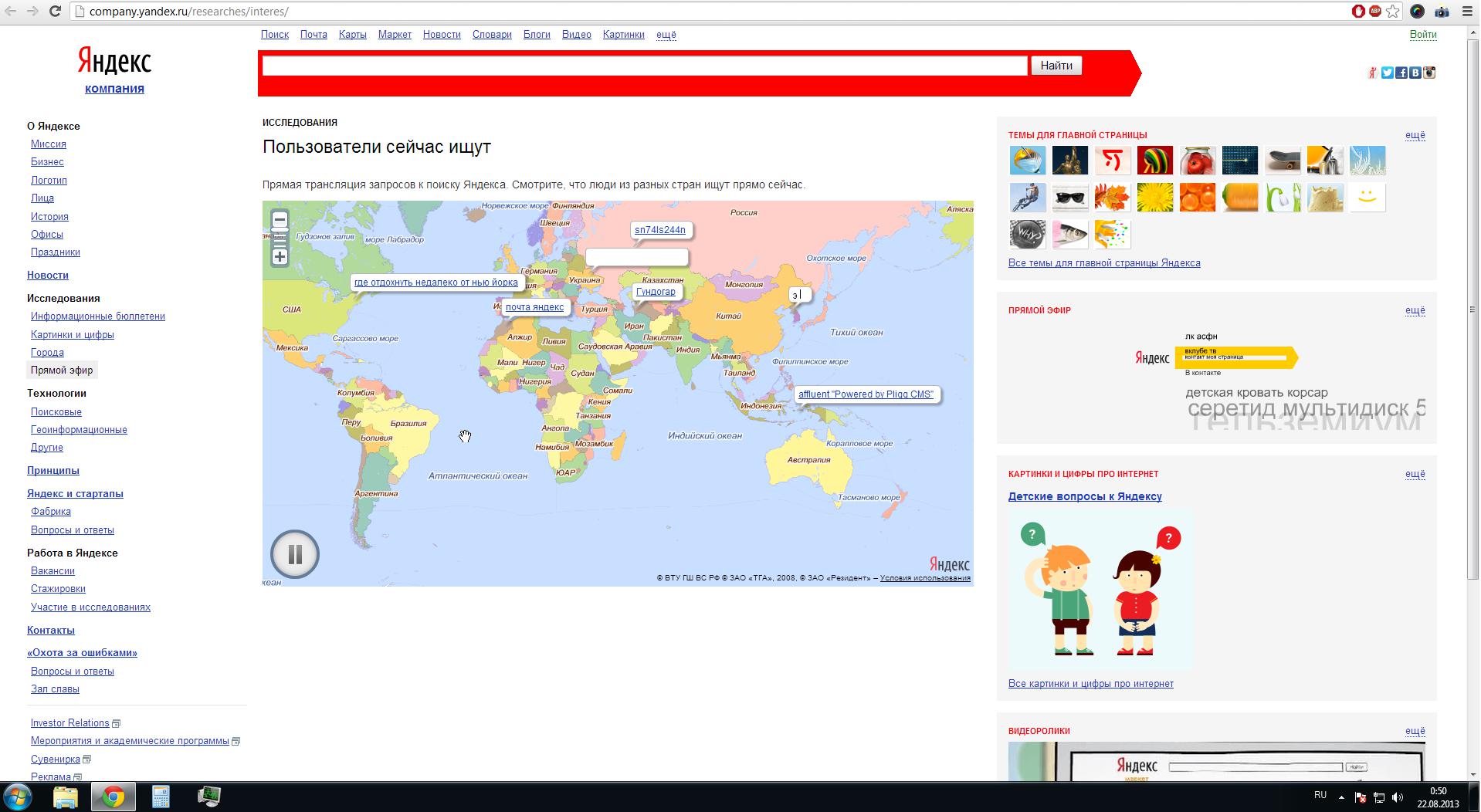Open the color-lens browser extension icon
Image resolution: width=1481 pixels, height=812 pixels.
pyautogui.click(x=1417, y=12)
